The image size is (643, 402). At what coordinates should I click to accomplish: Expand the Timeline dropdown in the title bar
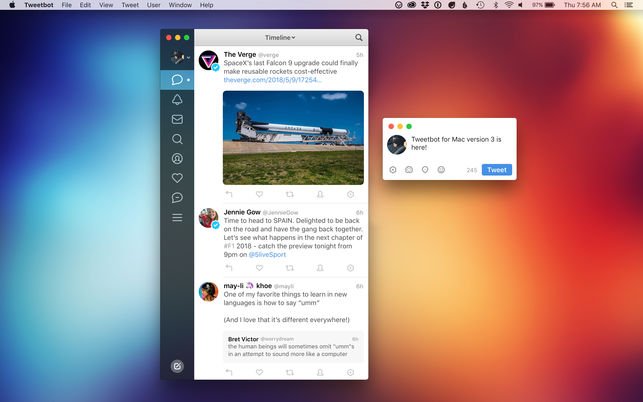(x=280, y=38)
